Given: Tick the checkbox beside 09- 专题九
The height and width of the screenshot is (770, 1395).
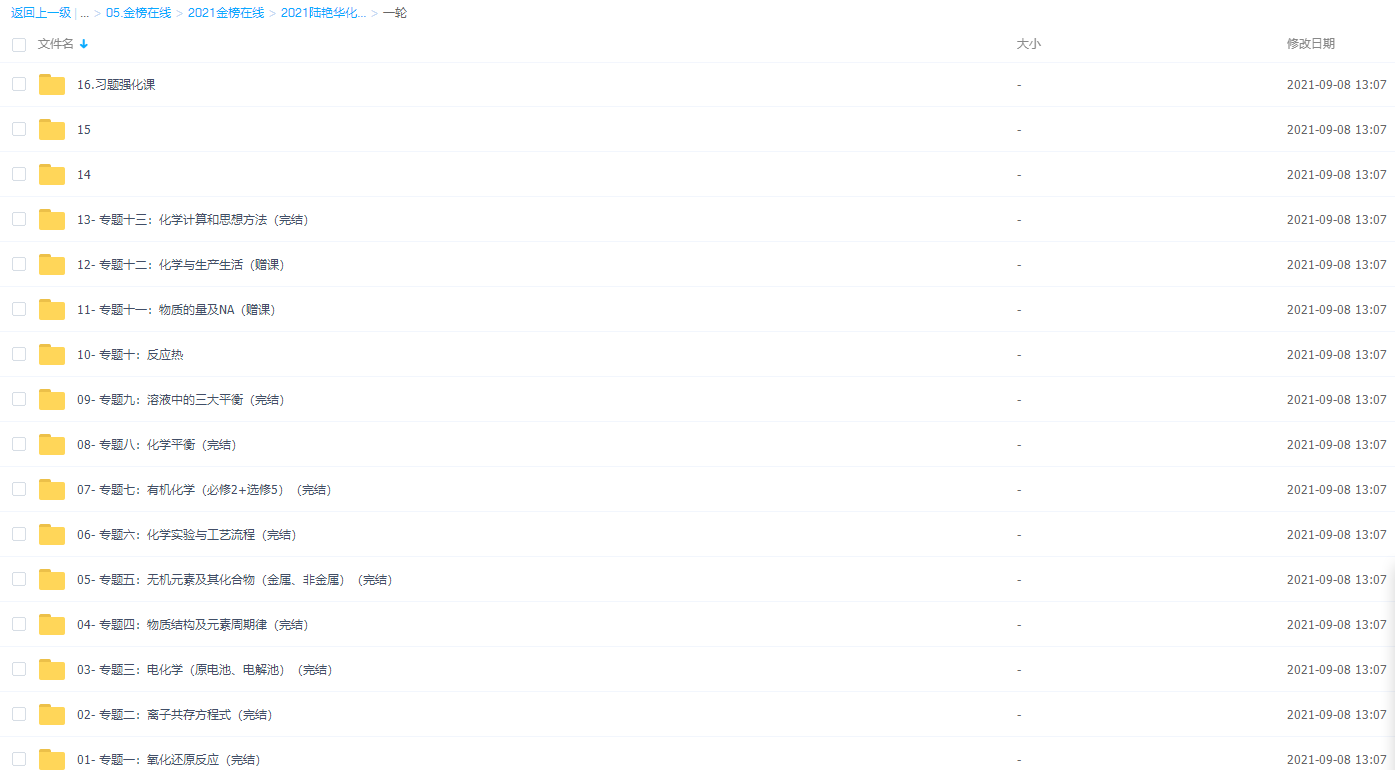Looking at the screenshot, I should click(19, 399).
